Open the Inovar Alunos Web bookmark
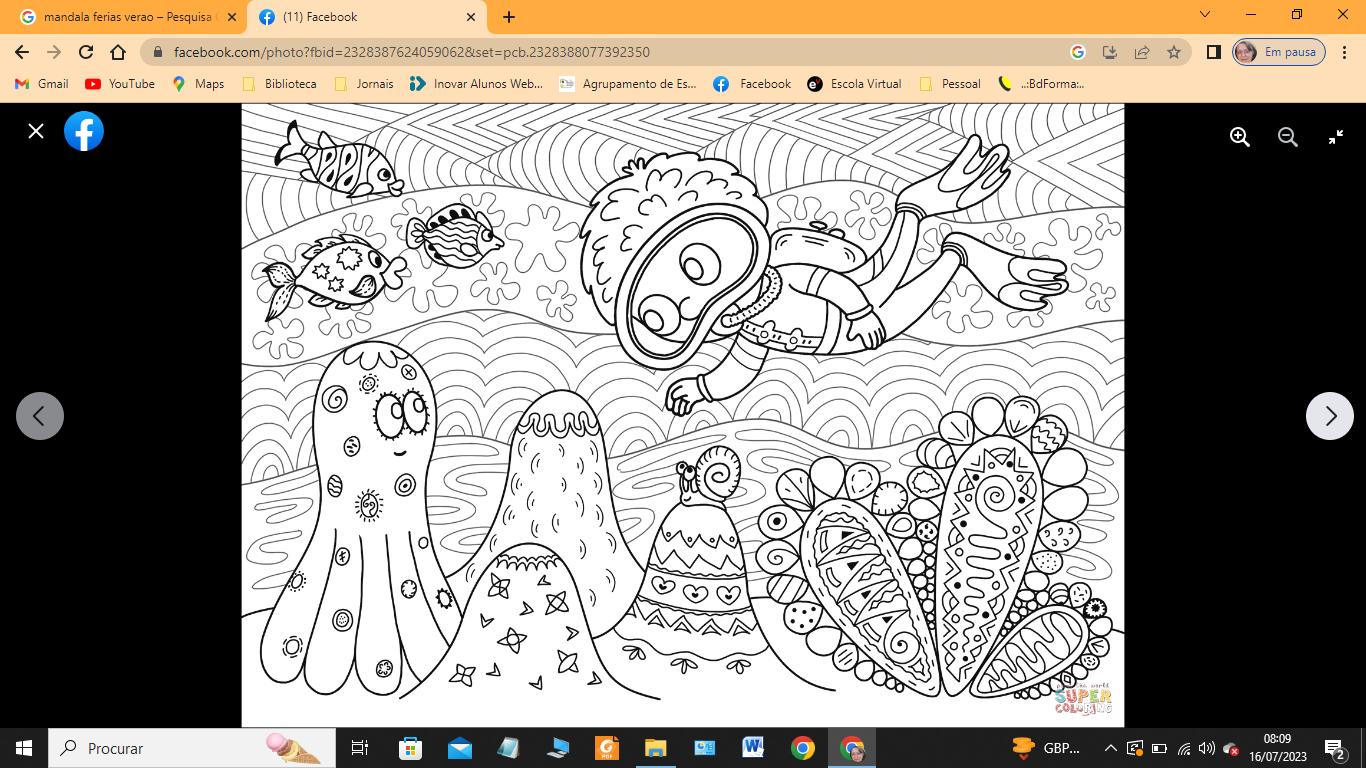 (x=477, y=84)
